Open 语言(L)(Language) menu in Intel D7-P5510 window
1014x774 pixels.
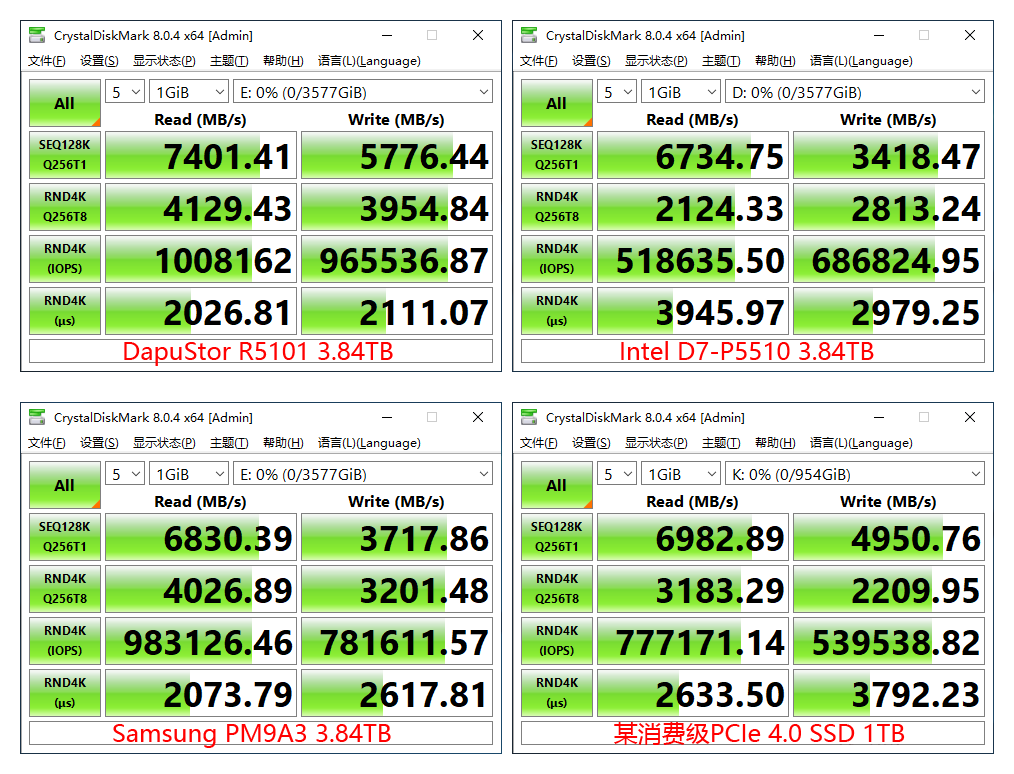point(861,61)
